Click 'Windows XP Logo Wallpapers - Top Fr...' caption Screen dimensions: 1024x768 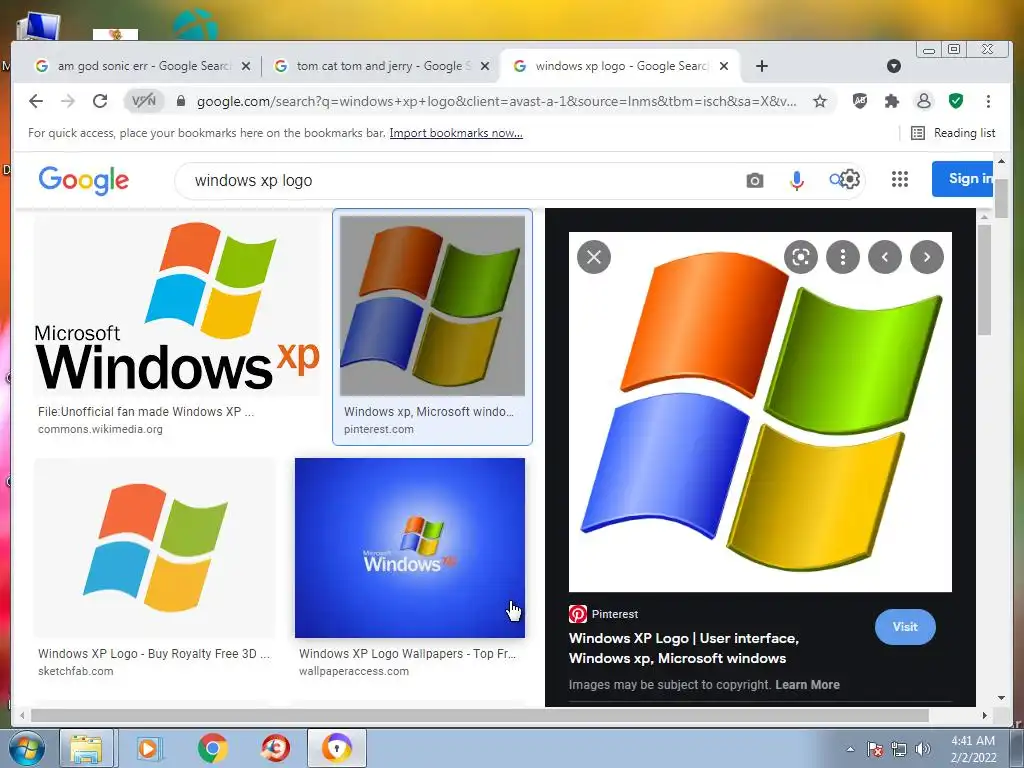[x=408, y=653]
